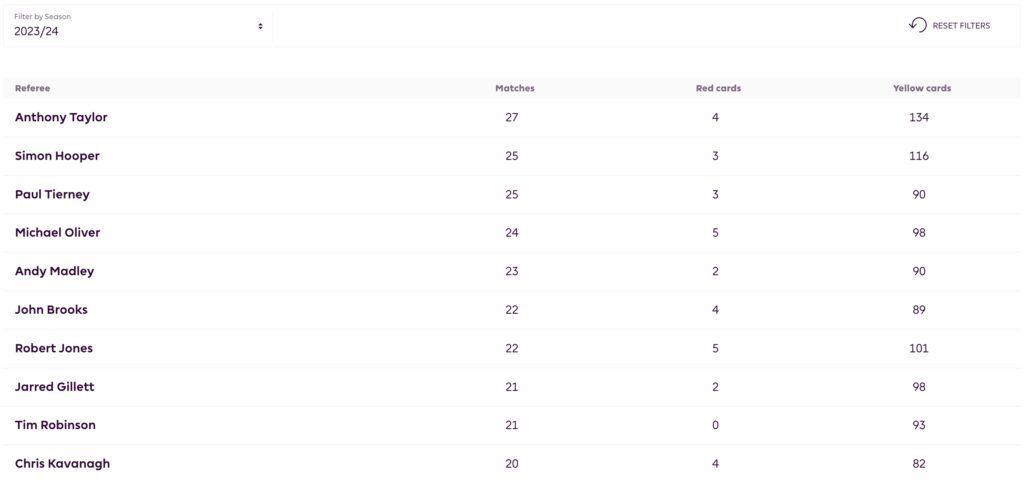This screenshot has width=1024, height=483.
Task: Select the Robert Jones row name
Action: click(54, 348)
